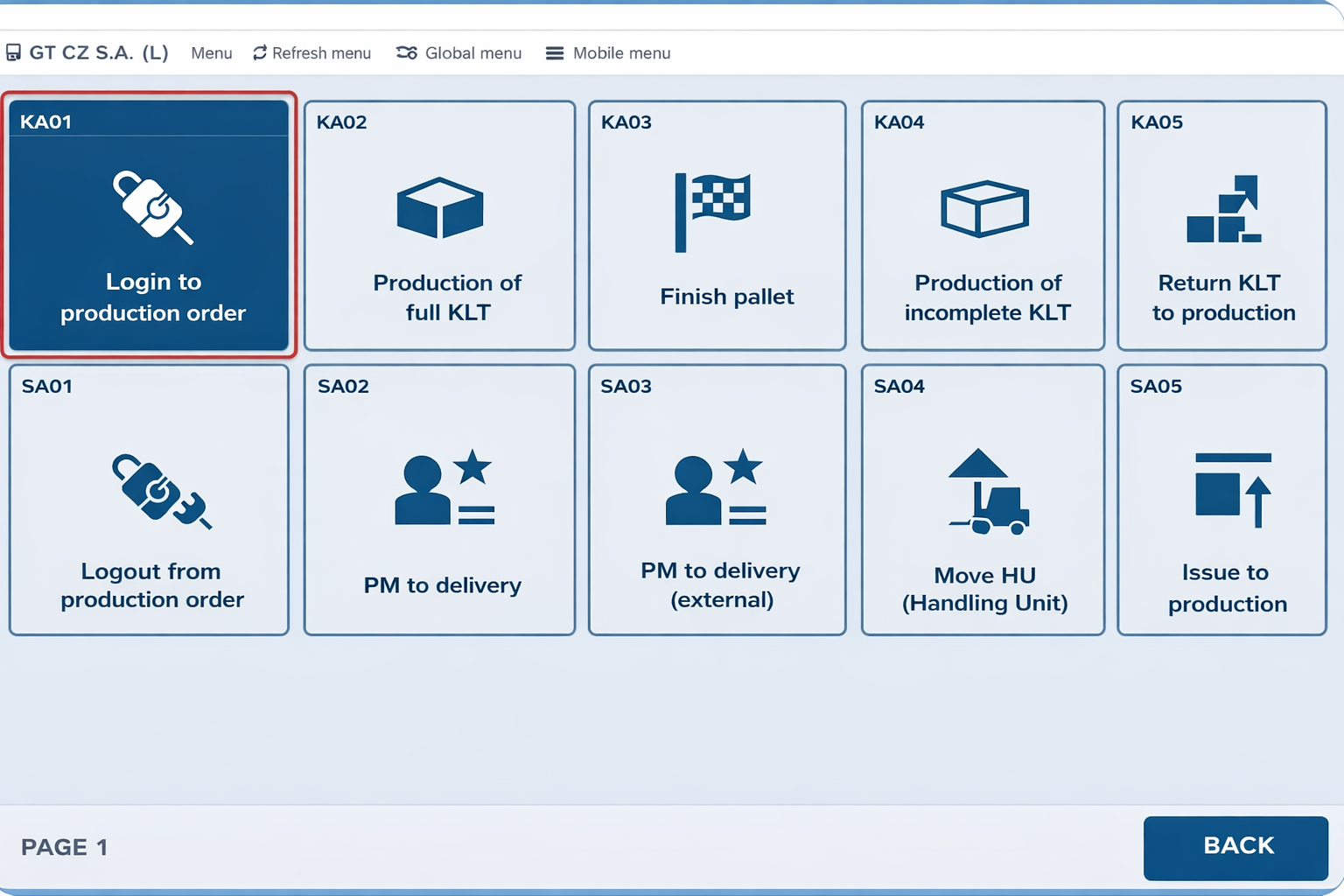The image size is (1344, 896).
Task: Click the Finish pallet checkered flag icon
Action: pos(712,212)
